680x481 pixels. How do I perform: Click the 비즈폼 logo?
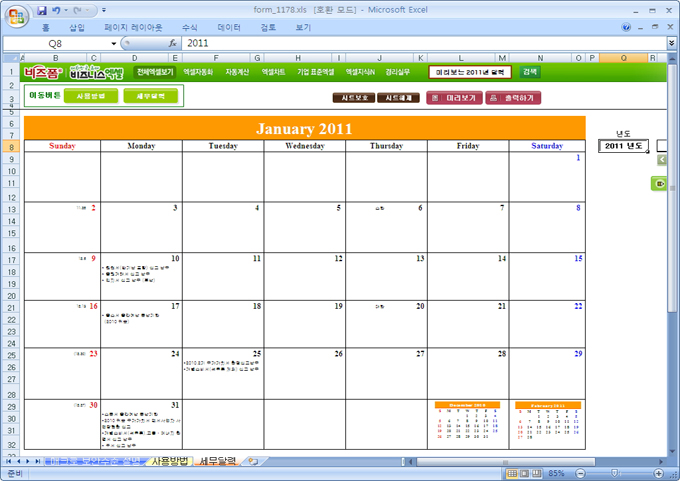[x=43, y=72]
